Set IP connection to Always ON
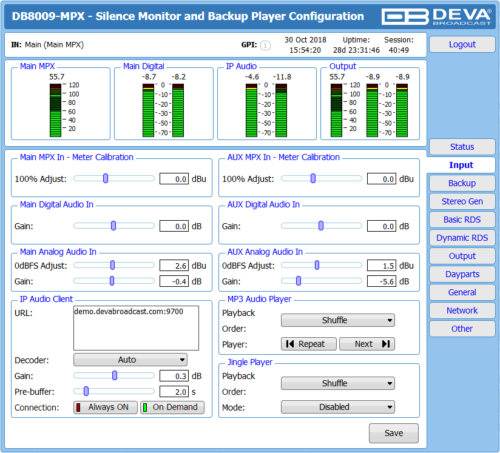Image resolution: width=500 pixels, height=453 pixels. point(105,407)
